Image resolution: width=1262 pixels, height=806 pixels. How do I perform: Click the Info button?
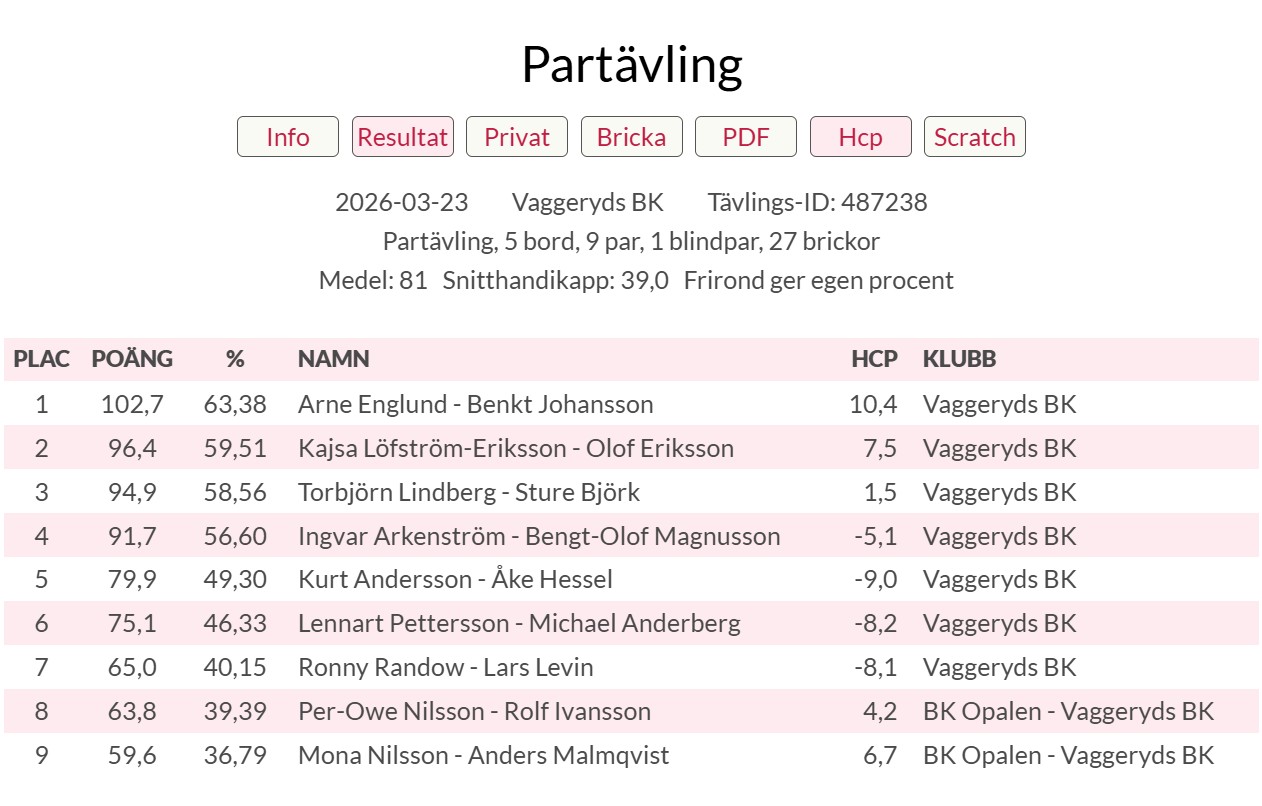[x=288, y=137]
